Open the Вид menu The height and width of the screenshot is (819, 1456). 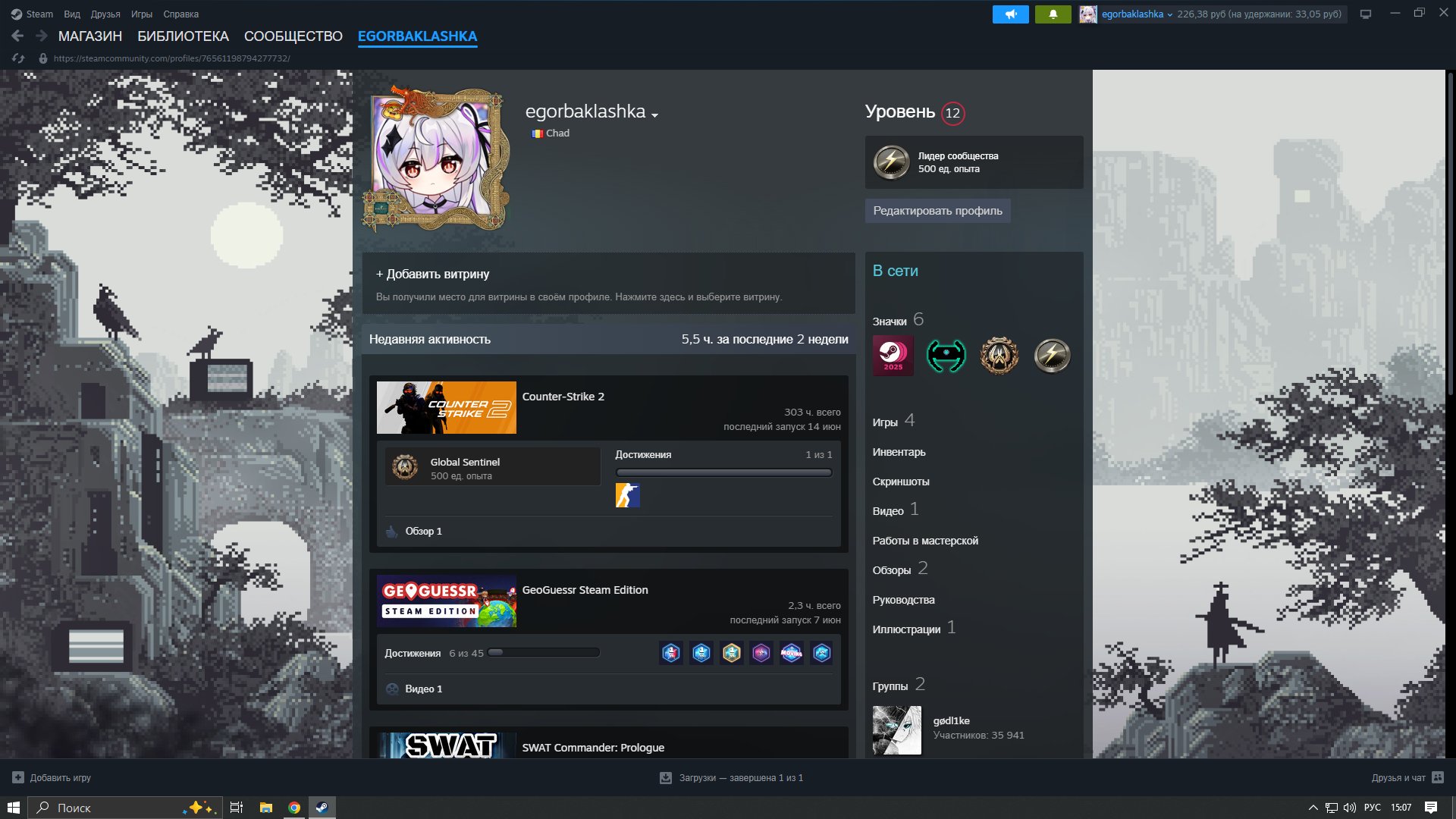(72, 14)
